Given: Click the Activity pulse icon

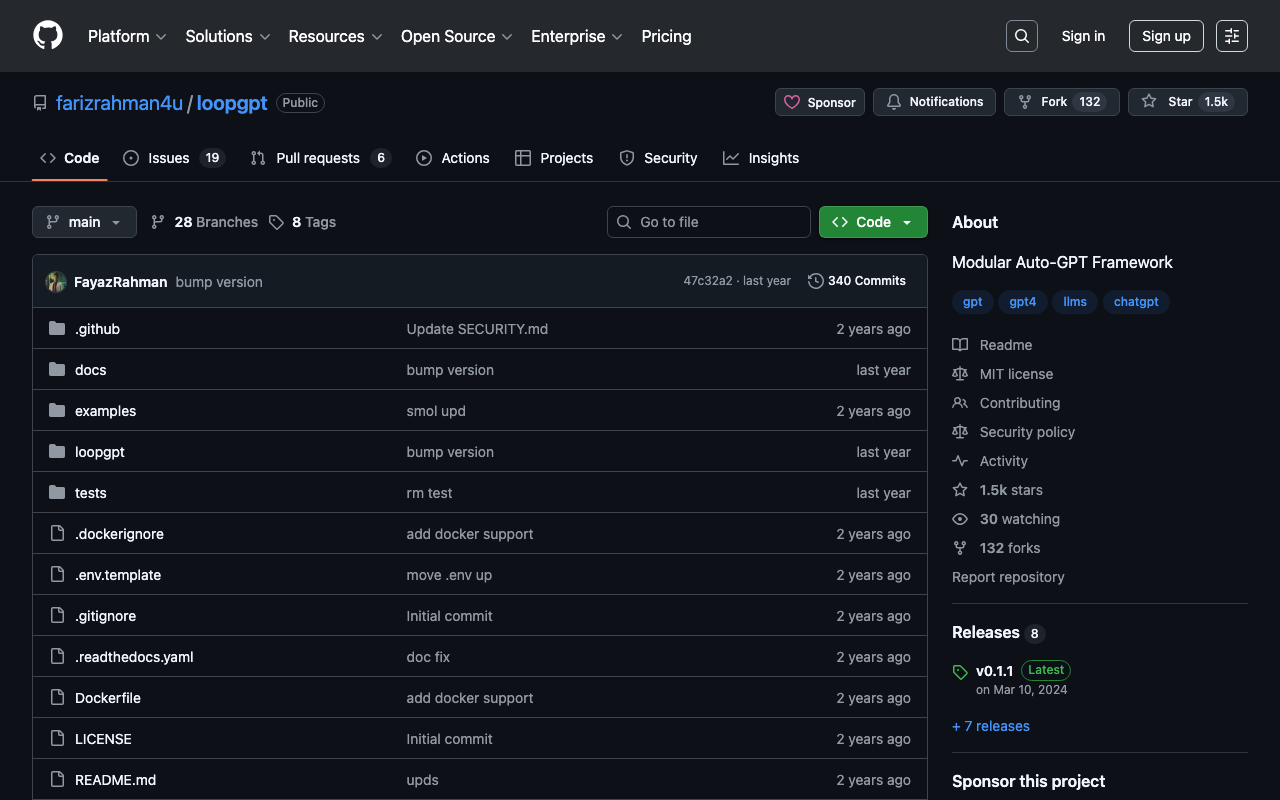Looking at the screenshot, I should click(x=960, y=461).
